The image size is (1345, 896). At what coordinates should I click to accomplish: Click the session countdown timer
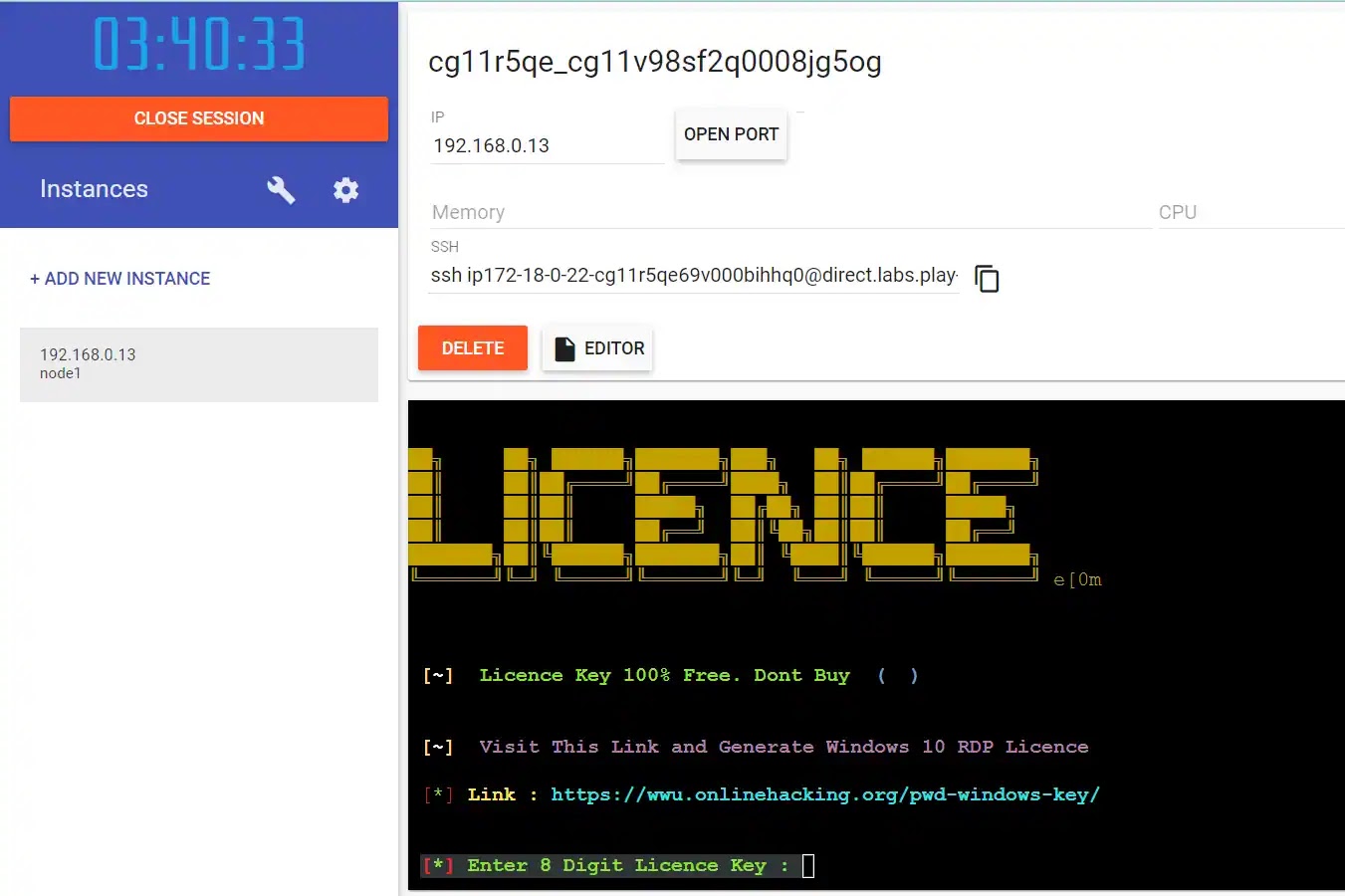pyautogui.click(x=199, y=45)
